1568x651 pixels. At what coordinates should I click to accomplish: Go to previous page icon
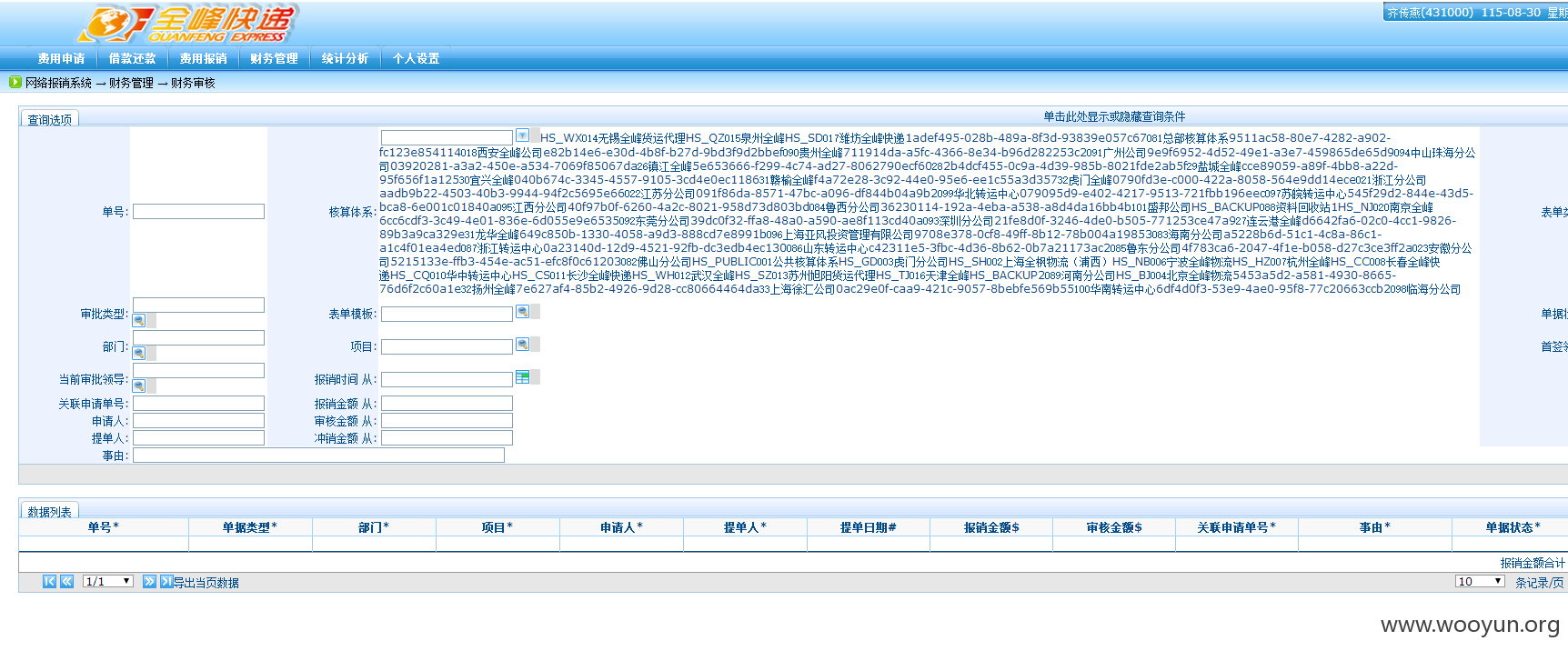[x=66, y=581]
